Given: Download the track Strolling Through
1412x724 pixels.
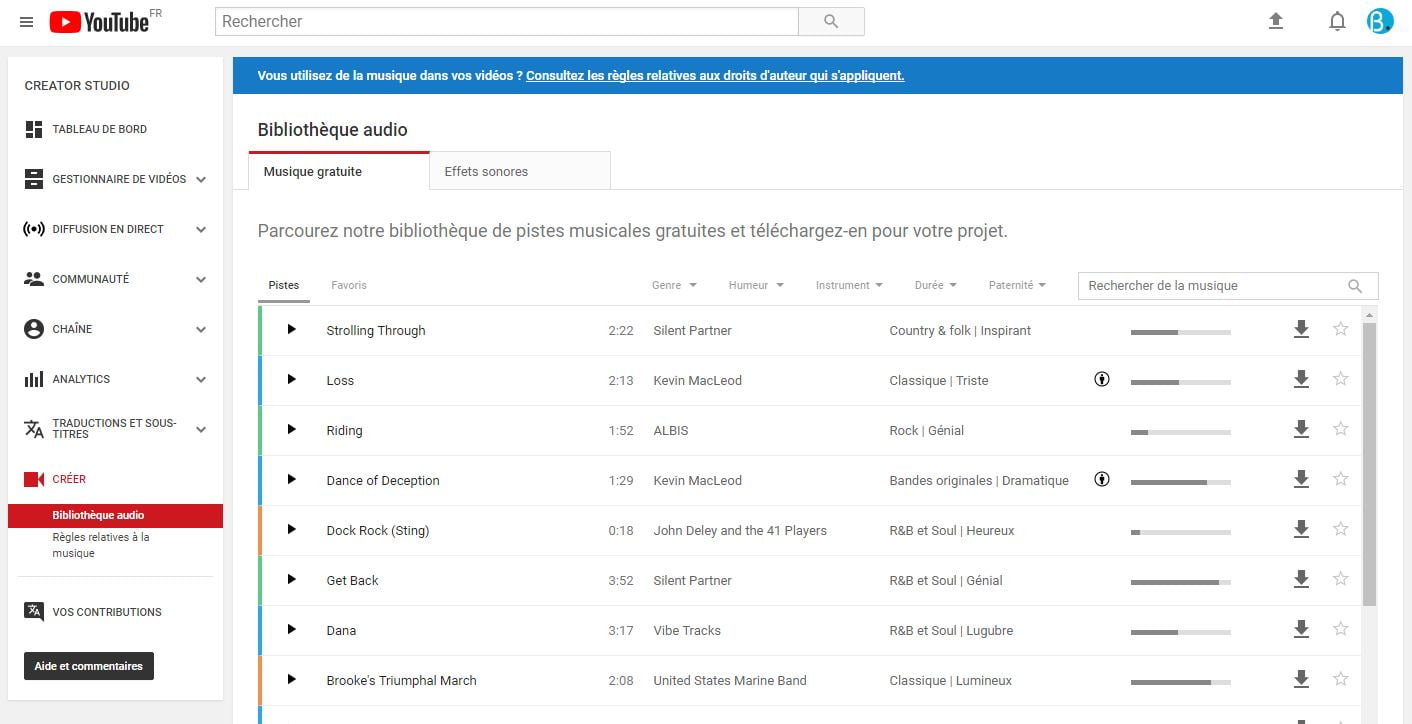Looking at the screenshot, I should click(1301, 329).
